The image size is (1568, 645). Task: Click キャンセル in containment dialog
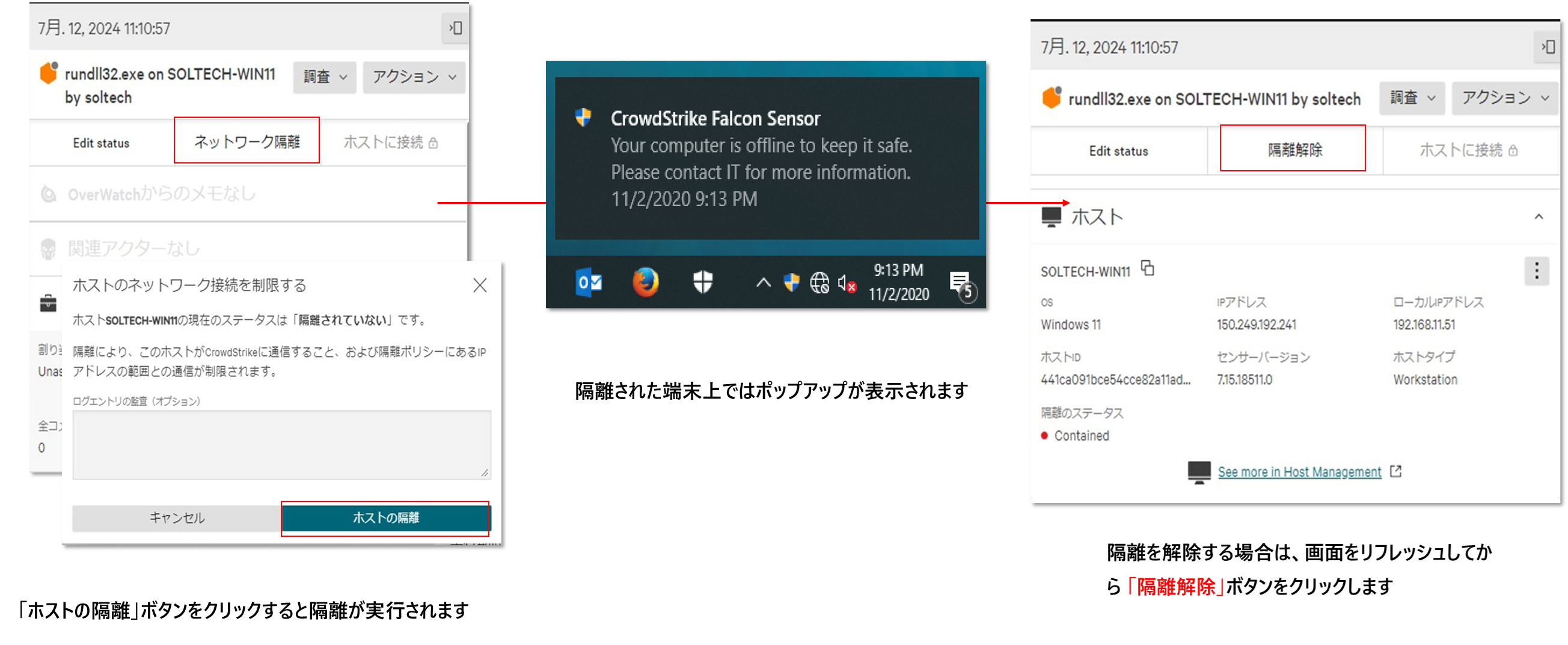coord(177,518)
